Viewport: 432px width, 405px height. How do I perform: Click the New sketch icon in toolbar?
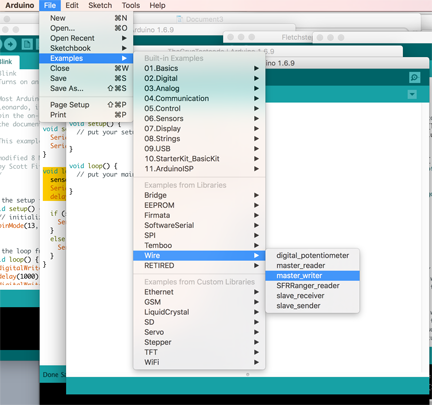click(27, 44)
